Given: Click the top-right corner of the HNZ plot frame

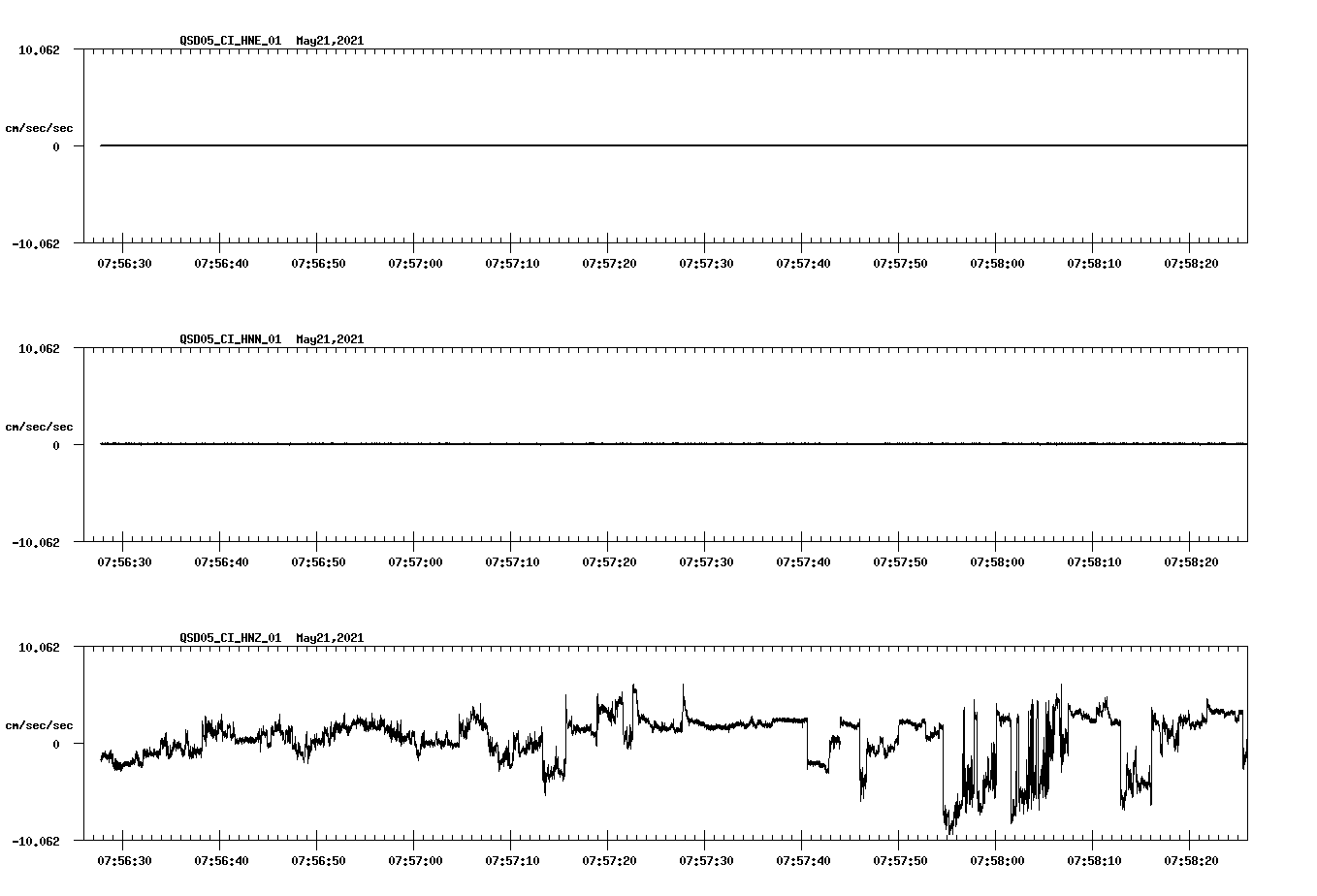Looking at the screenshot, I should (1246, 644).
